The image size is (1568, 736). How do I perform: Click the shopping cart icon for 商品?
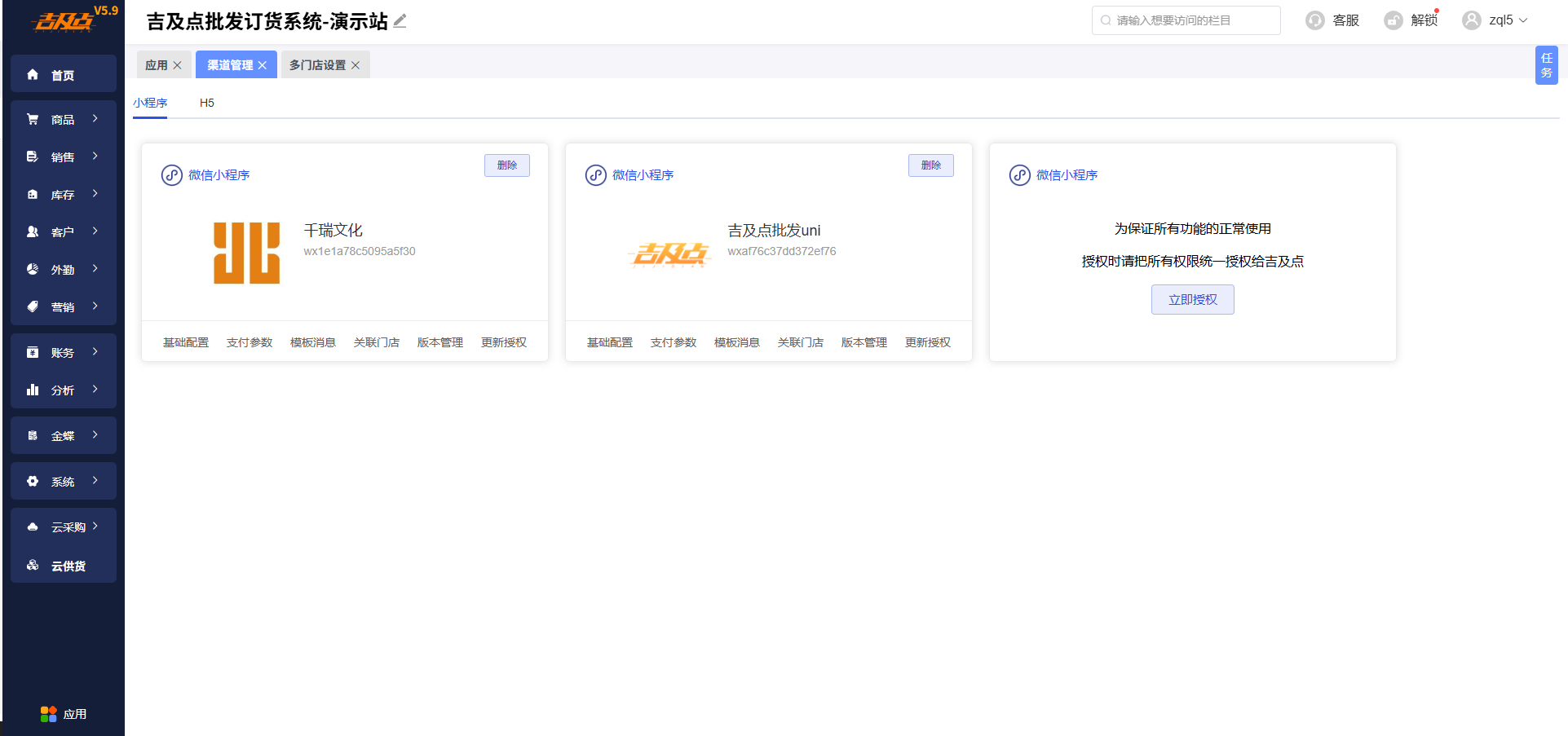[x=33, y=119]
